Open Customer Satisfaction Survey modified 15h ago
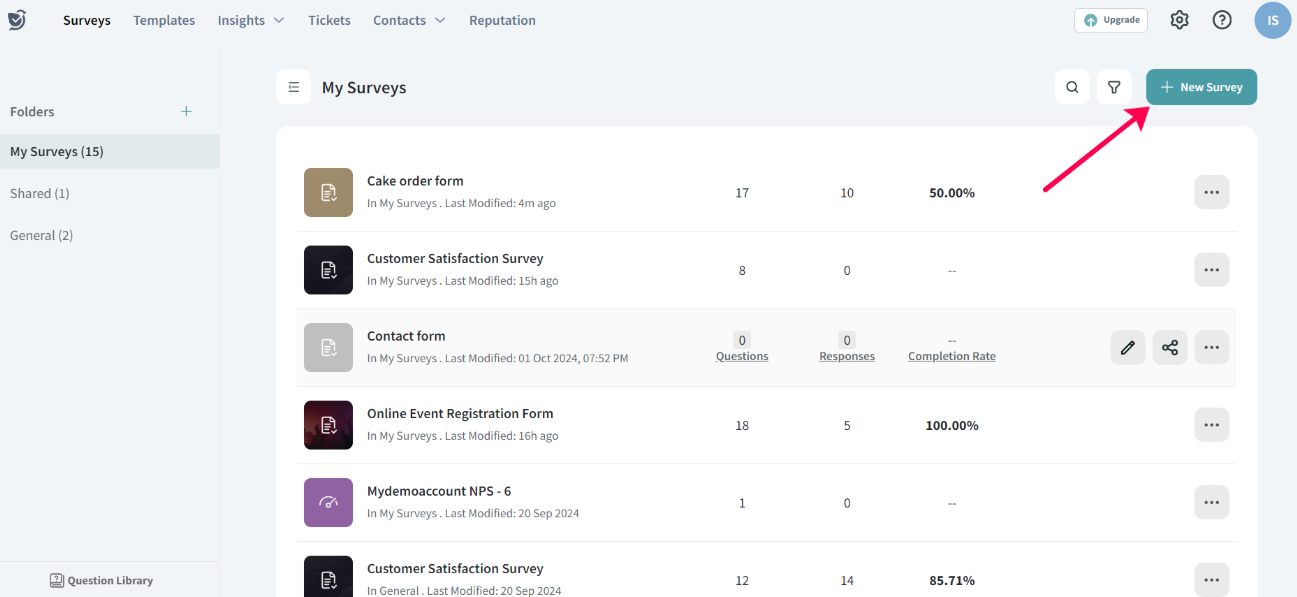The width and height of the screenshot is (1297, 597). 455,258
